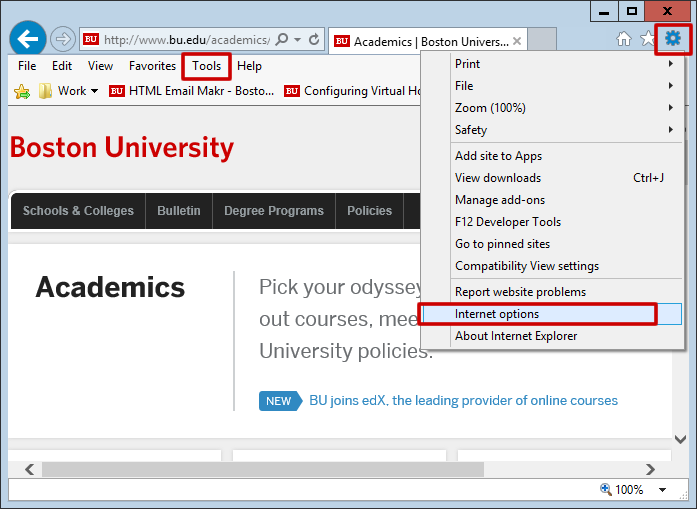Image resolution: width=697 pixels, height=509 pixels.
Task: Open Policies nav item
Action: [369, 211]
